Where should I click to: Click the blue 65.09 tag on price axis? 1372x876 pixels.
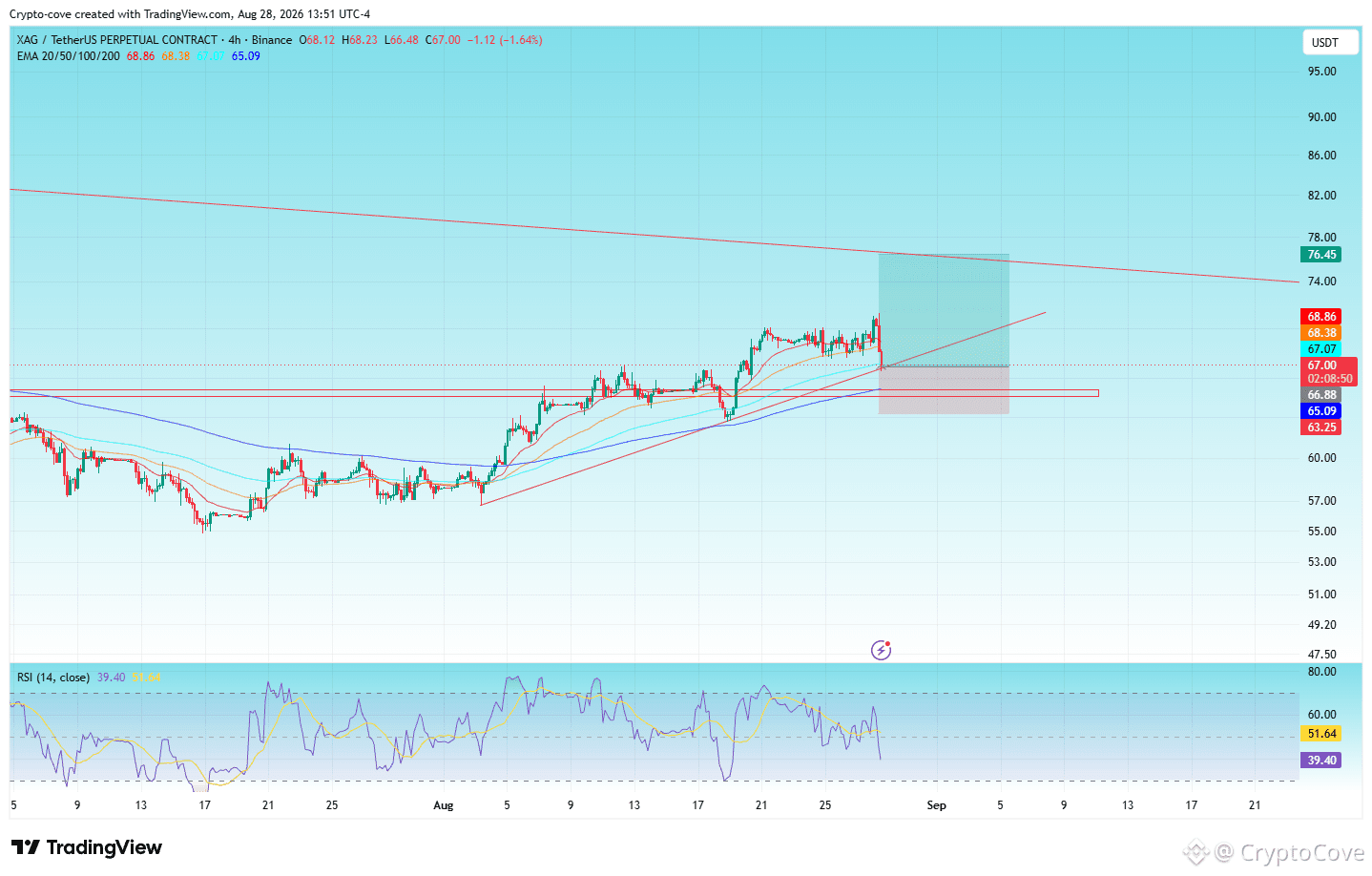click(1321, 411)
